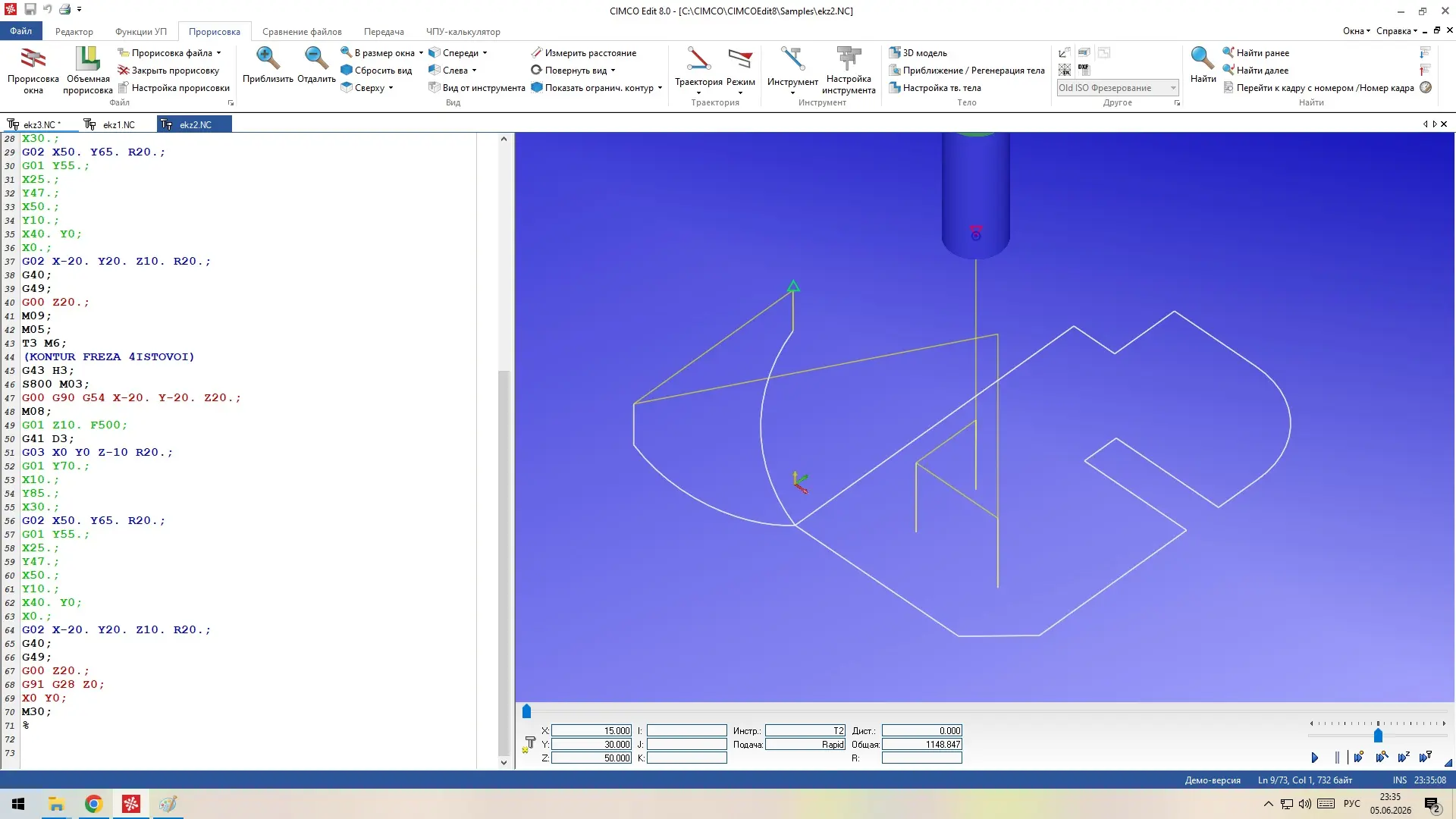Start playback of the toolpath simulation
Image resolution: width=1456 pixels, height=819 pixels.
(x=1315, y=757)
